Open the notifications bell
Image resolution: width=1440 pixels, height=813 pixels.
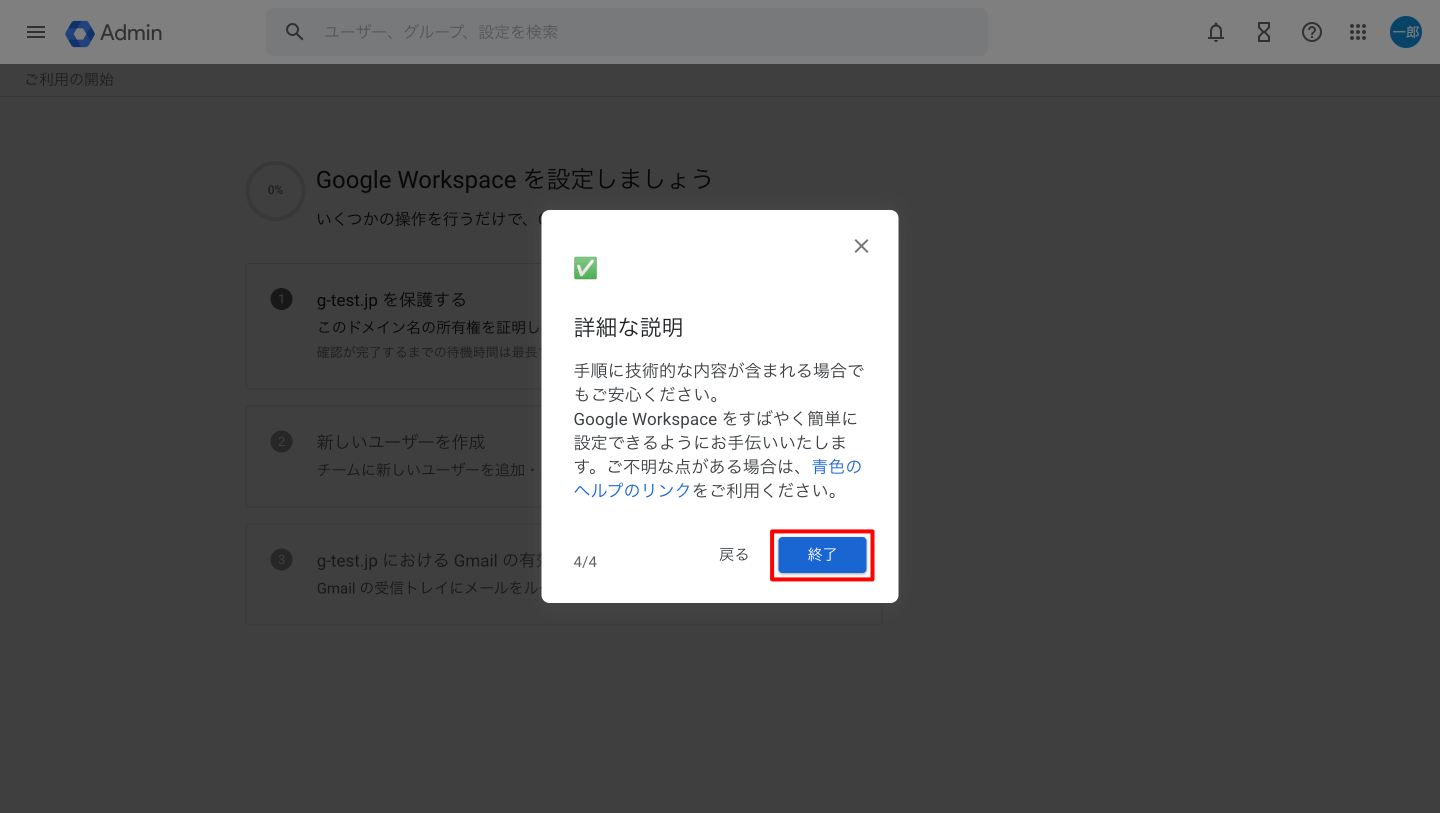[x=1216, y=32]
